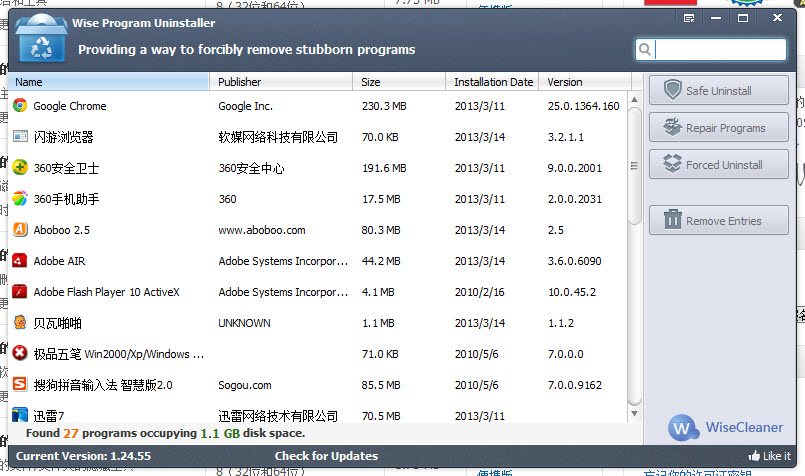Click the thumbs-up Like it icon
Image resolution: width=805 pixels, height=476 pixels.
[754, 455]
